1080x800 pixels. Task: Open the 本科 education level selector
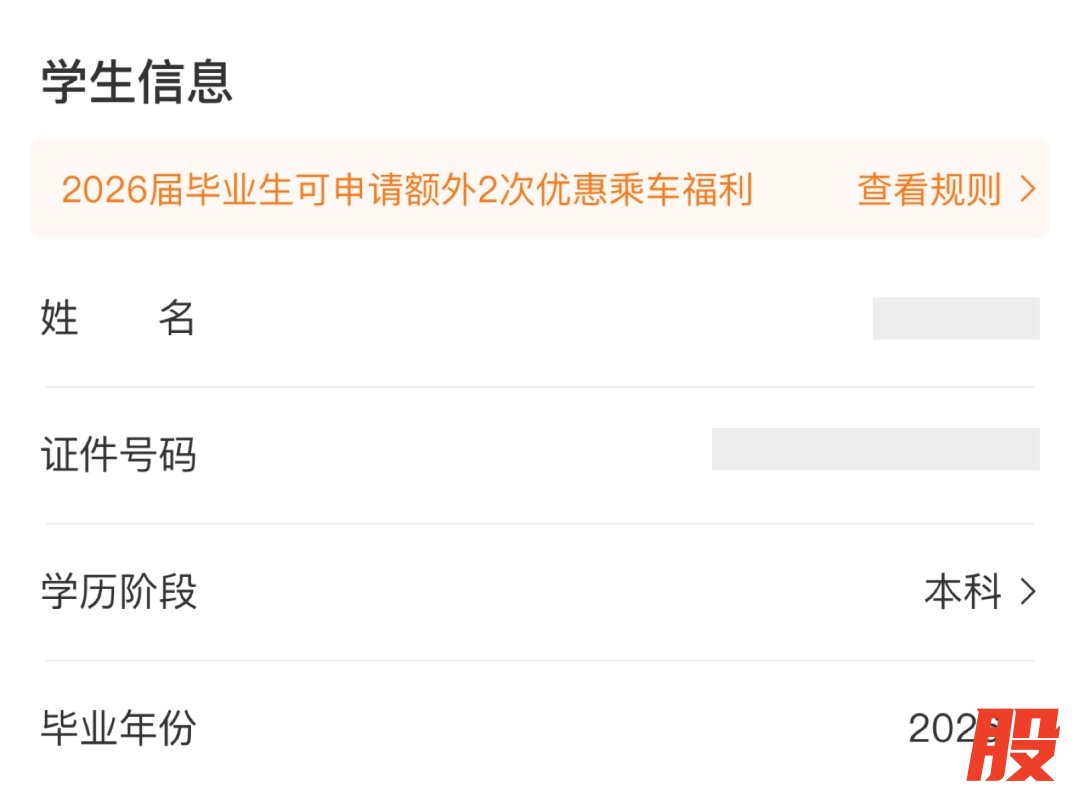(x=962, y=592)
